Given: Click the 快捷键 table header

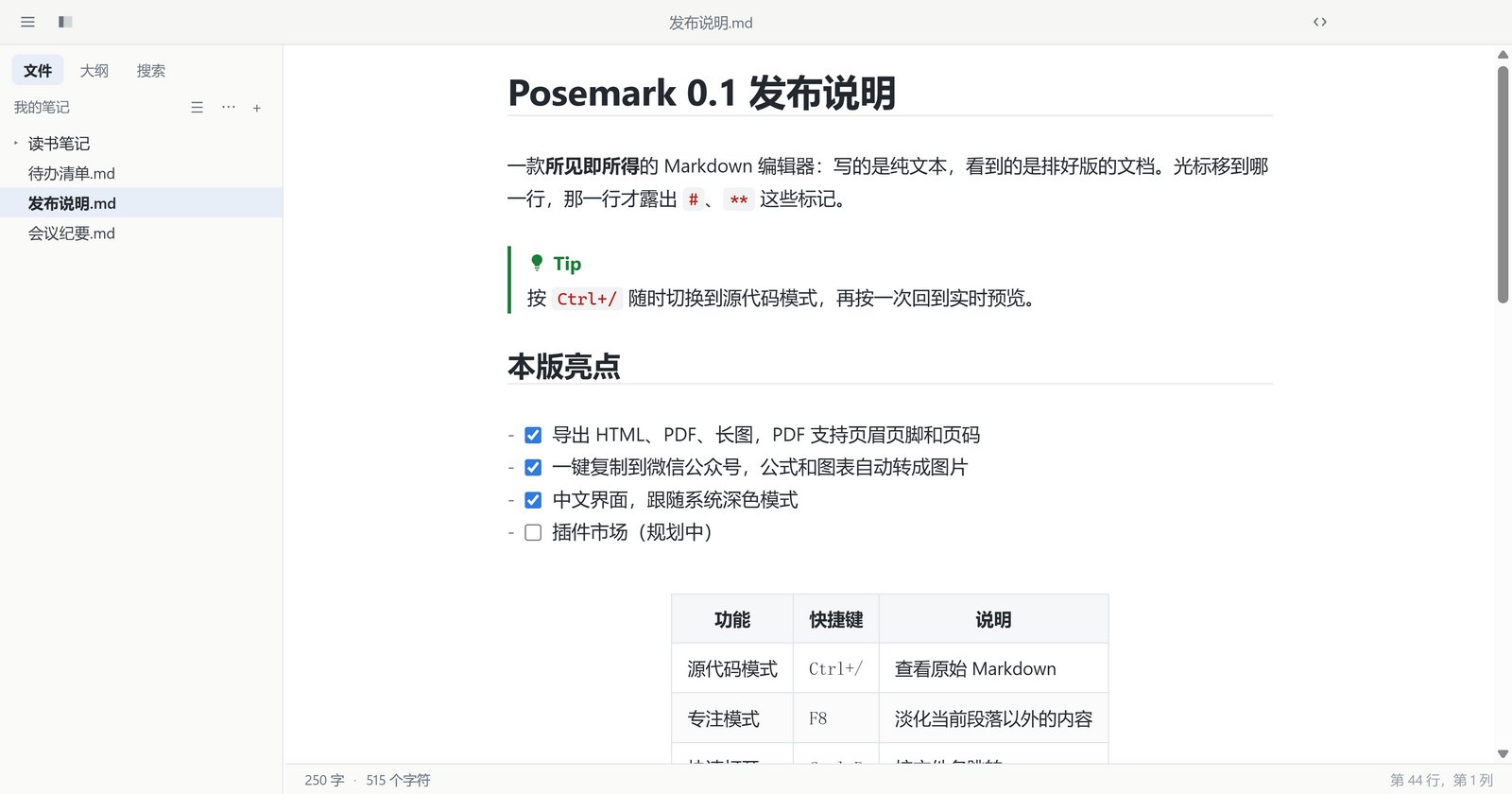Looking at the screenshot, I should tap(836, 619).
